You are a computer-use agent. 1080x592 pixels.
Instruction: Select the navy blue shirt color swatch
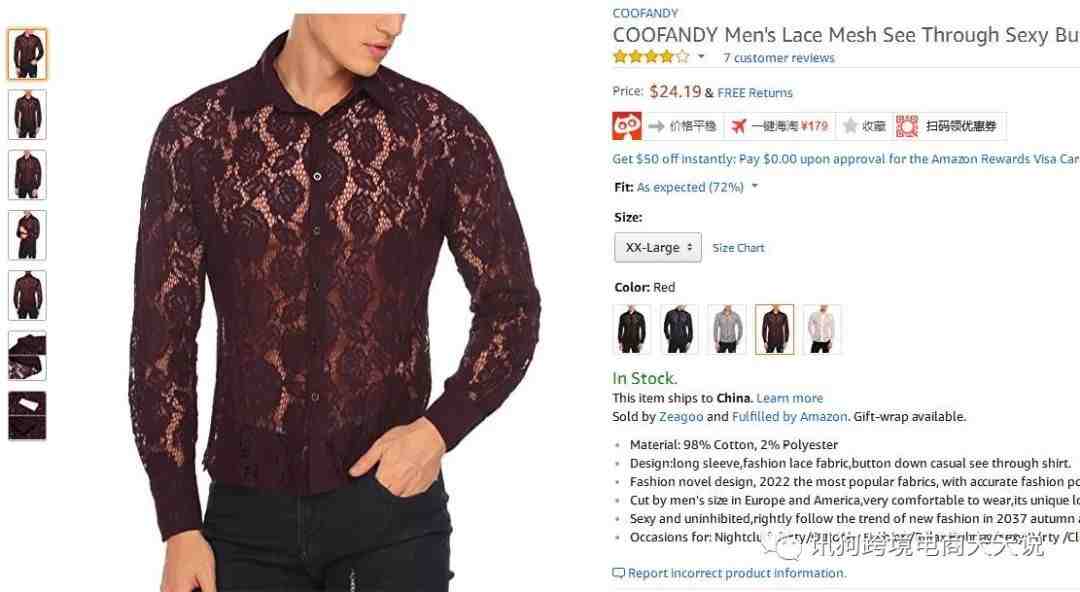tap(679, 329)
